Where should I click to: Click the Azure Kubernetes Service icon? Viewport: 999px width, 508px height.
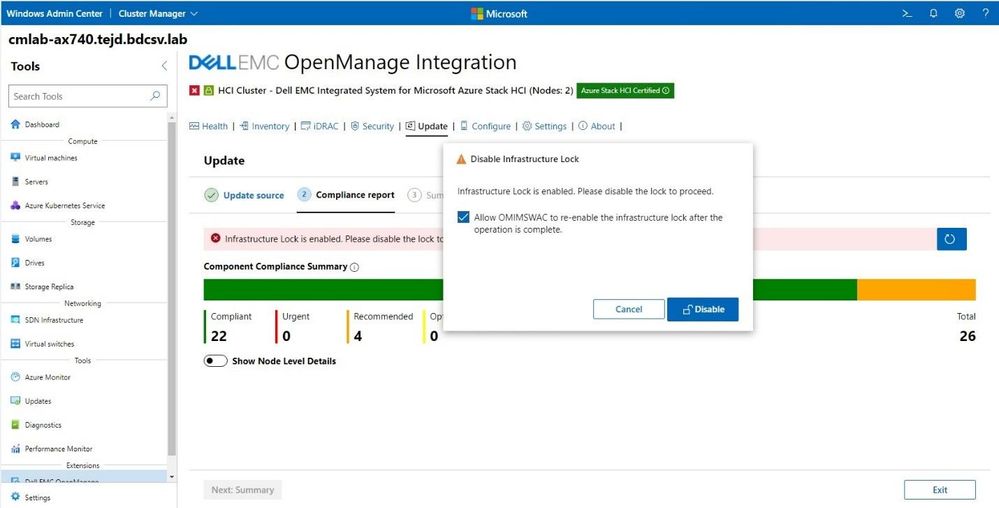coord(16,205)
